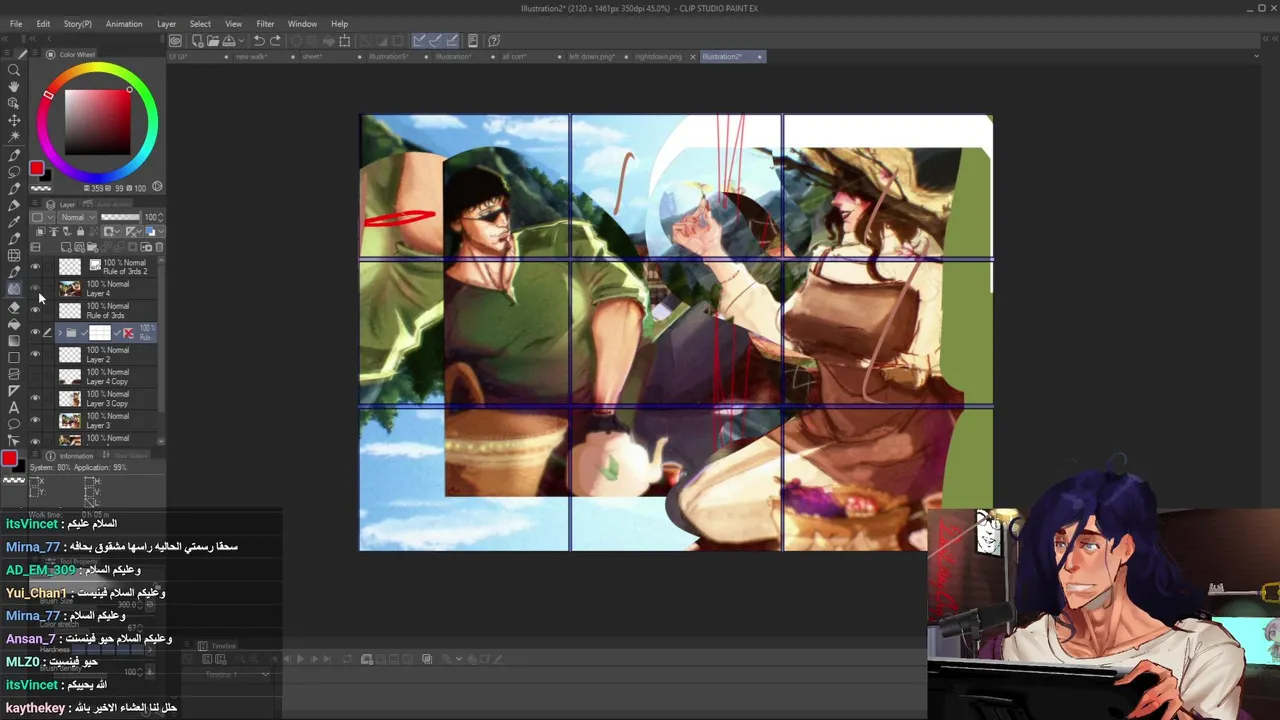Click the Undo arrow
Viewport: 1280px width, 720px height.
coord(259,41)
